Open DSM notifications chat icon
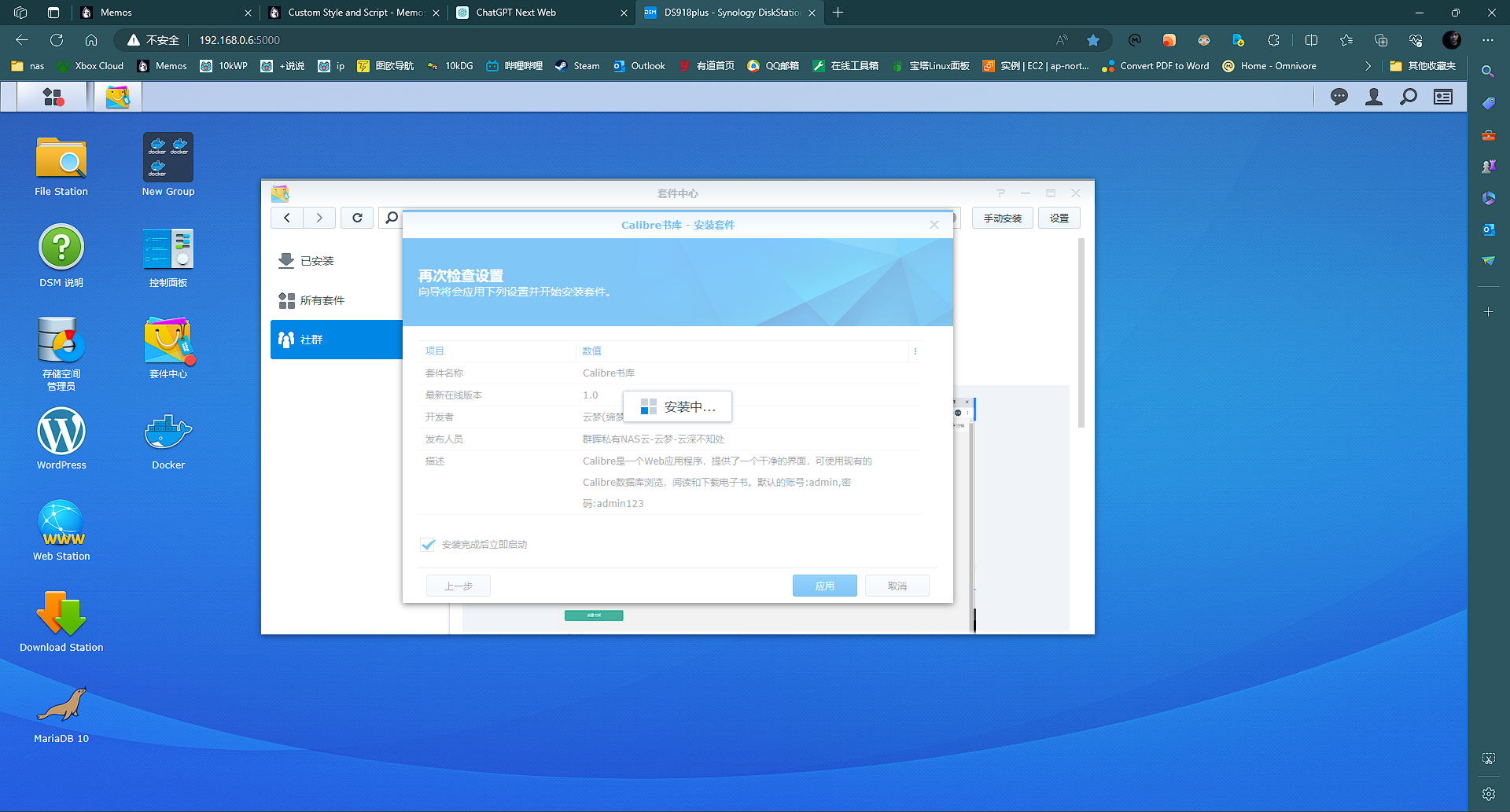1510x812 pixels. 1339,97
